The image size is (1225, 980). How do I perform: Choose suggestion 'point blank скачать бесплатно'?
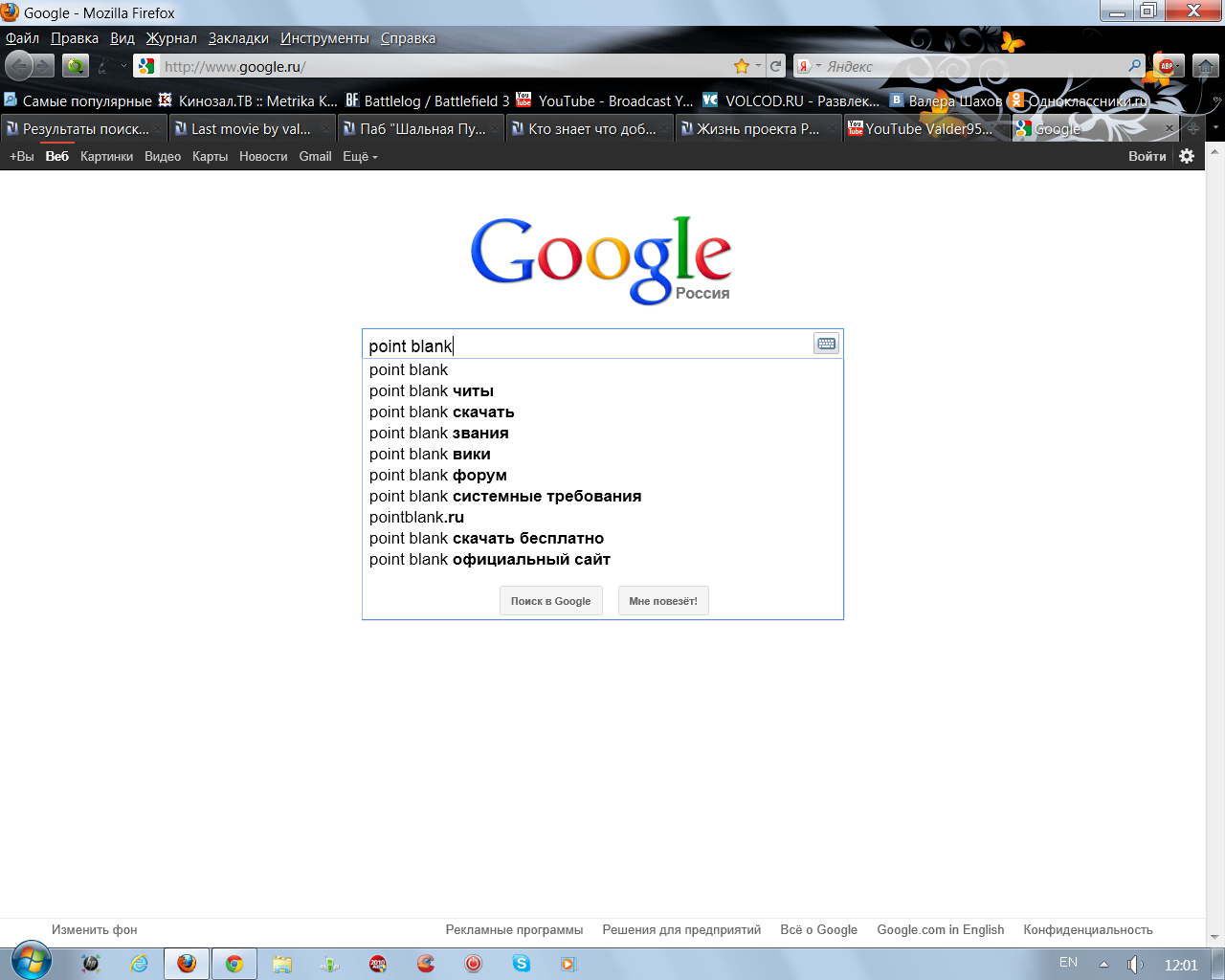[x=603, y=538]
